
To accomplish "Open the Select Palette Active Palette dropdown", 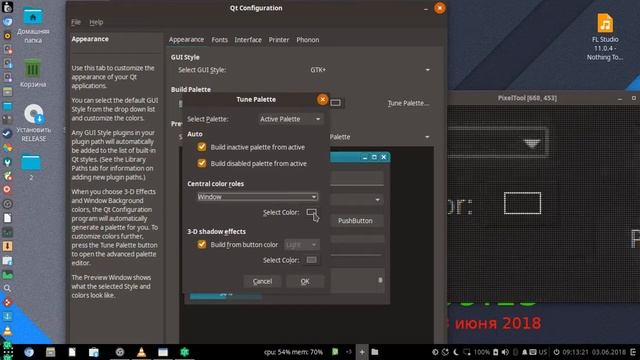I will coord(290,119).
